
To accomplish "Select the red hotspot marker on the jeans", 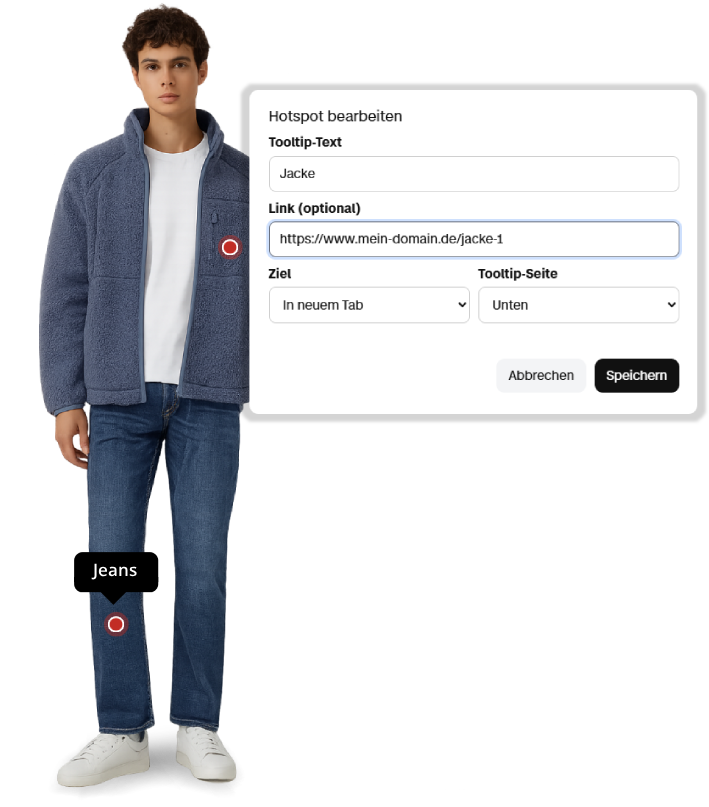I will coord(116,624).
